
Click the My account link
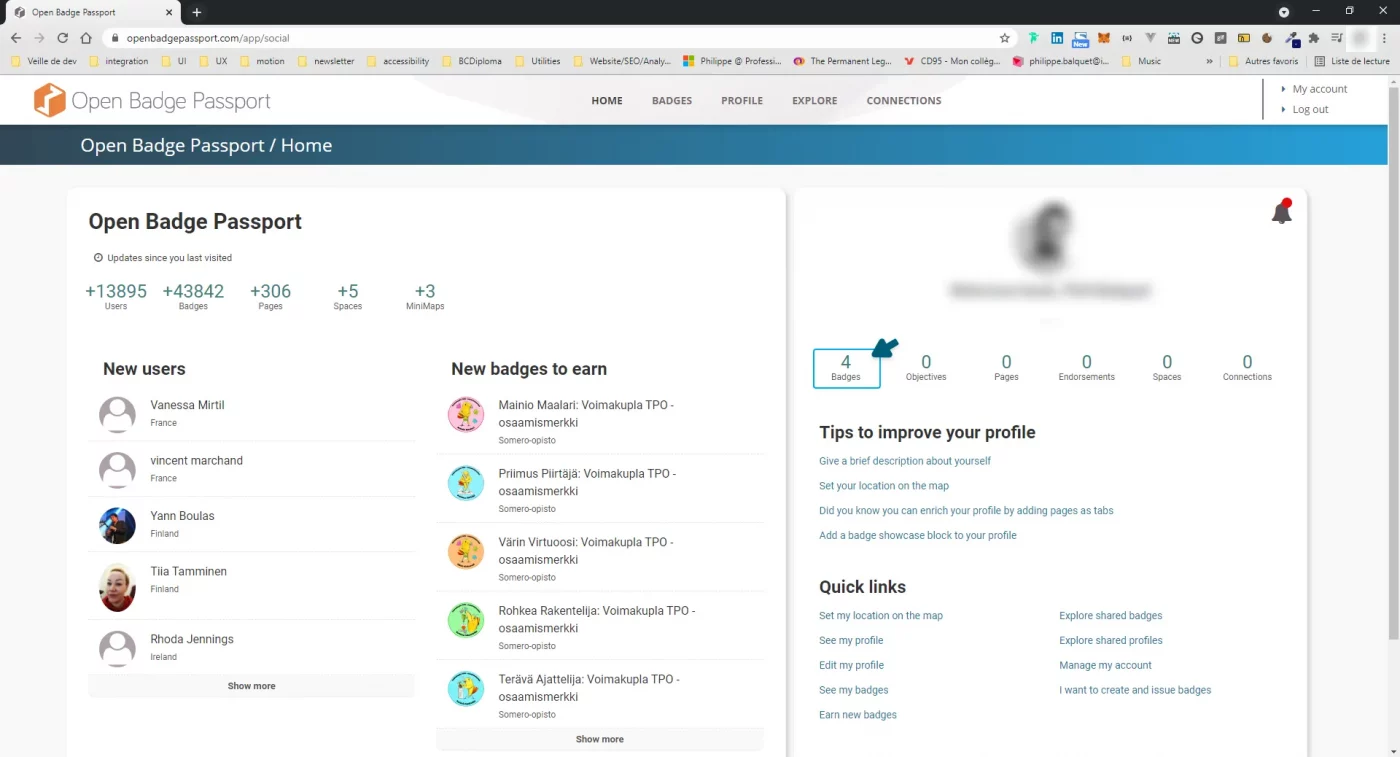pyautogui.click(x=1320, y=89)
